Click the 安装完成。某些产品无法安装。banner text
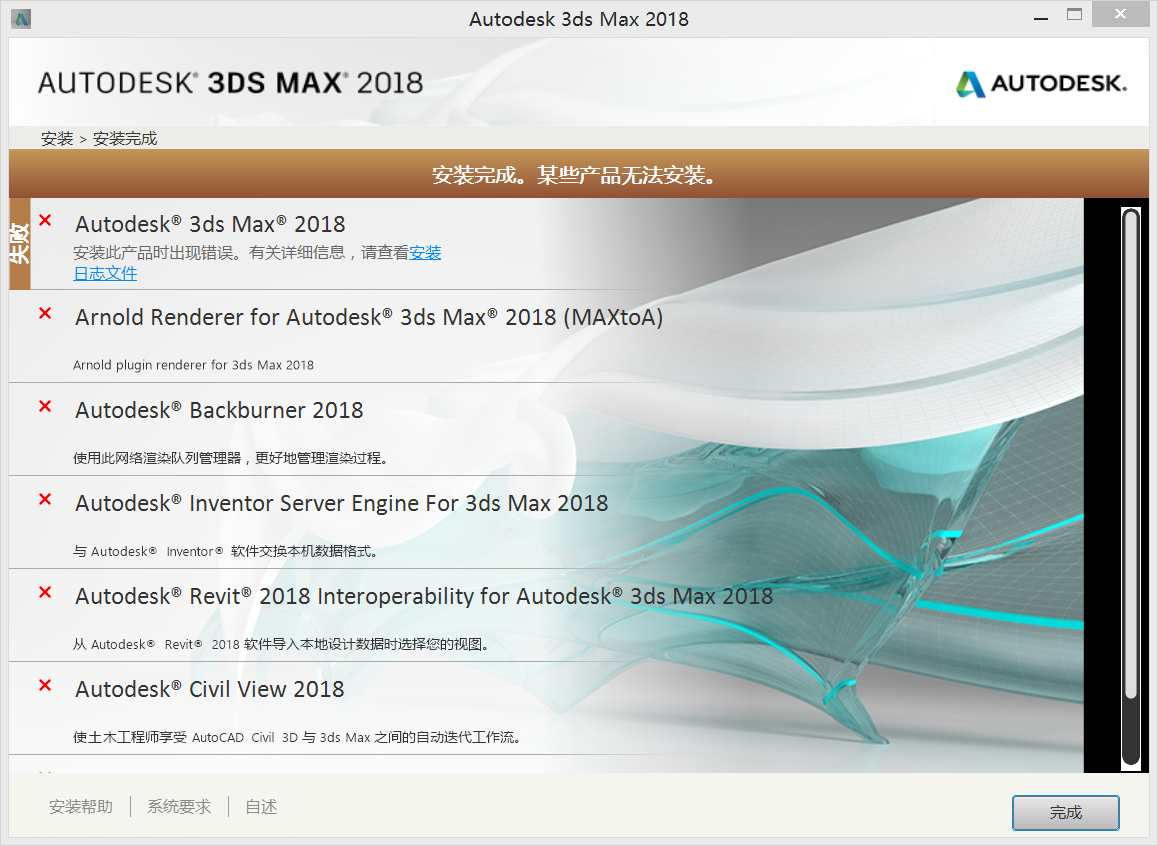The width and height of the screenshot is (1158, 846). 573,175
